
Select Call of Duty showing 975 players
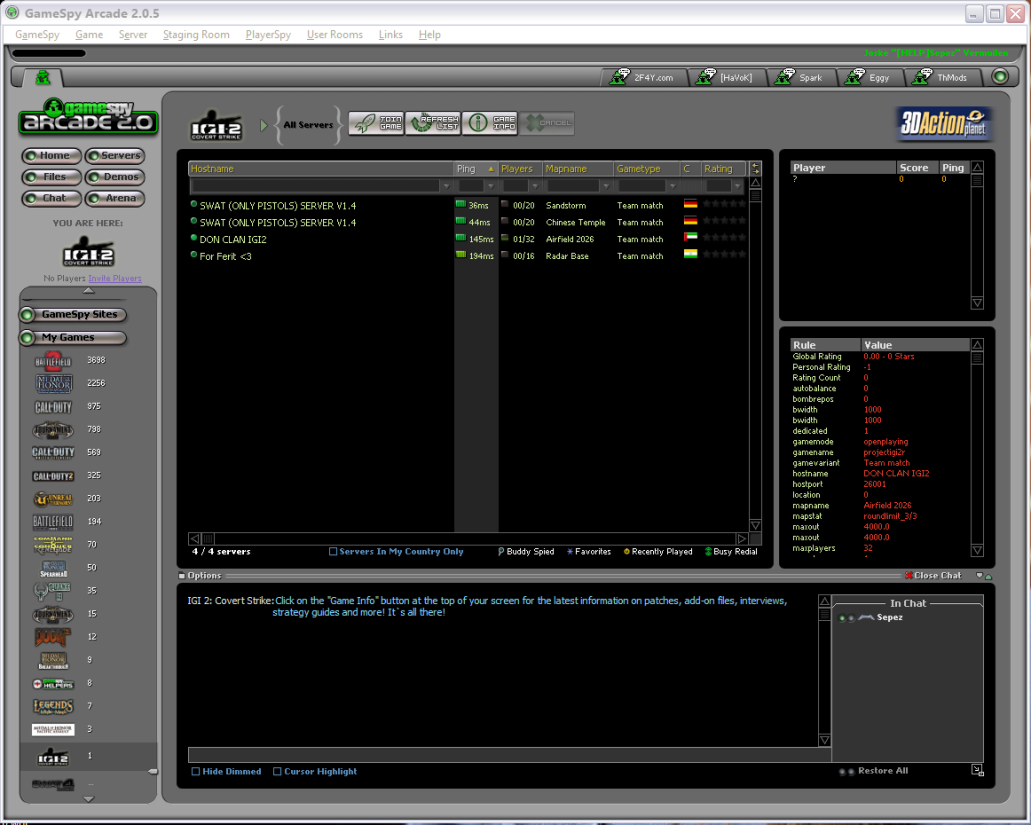[53, 407]
